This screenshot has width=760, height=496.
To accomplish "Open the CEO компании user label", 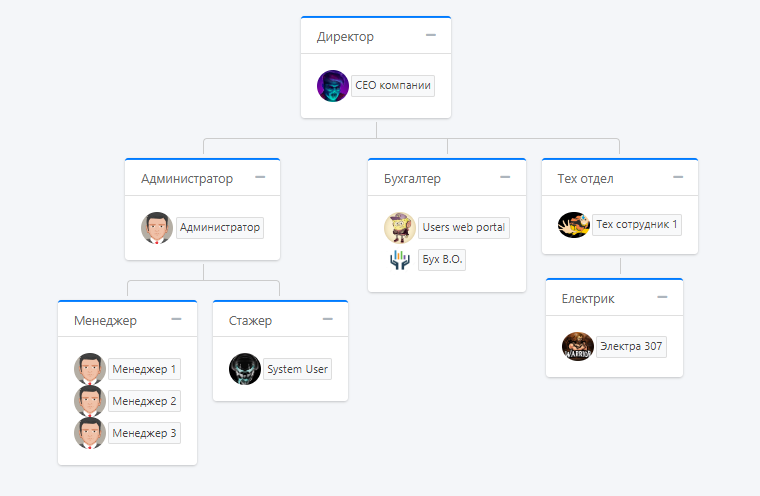I will point(393,86).
